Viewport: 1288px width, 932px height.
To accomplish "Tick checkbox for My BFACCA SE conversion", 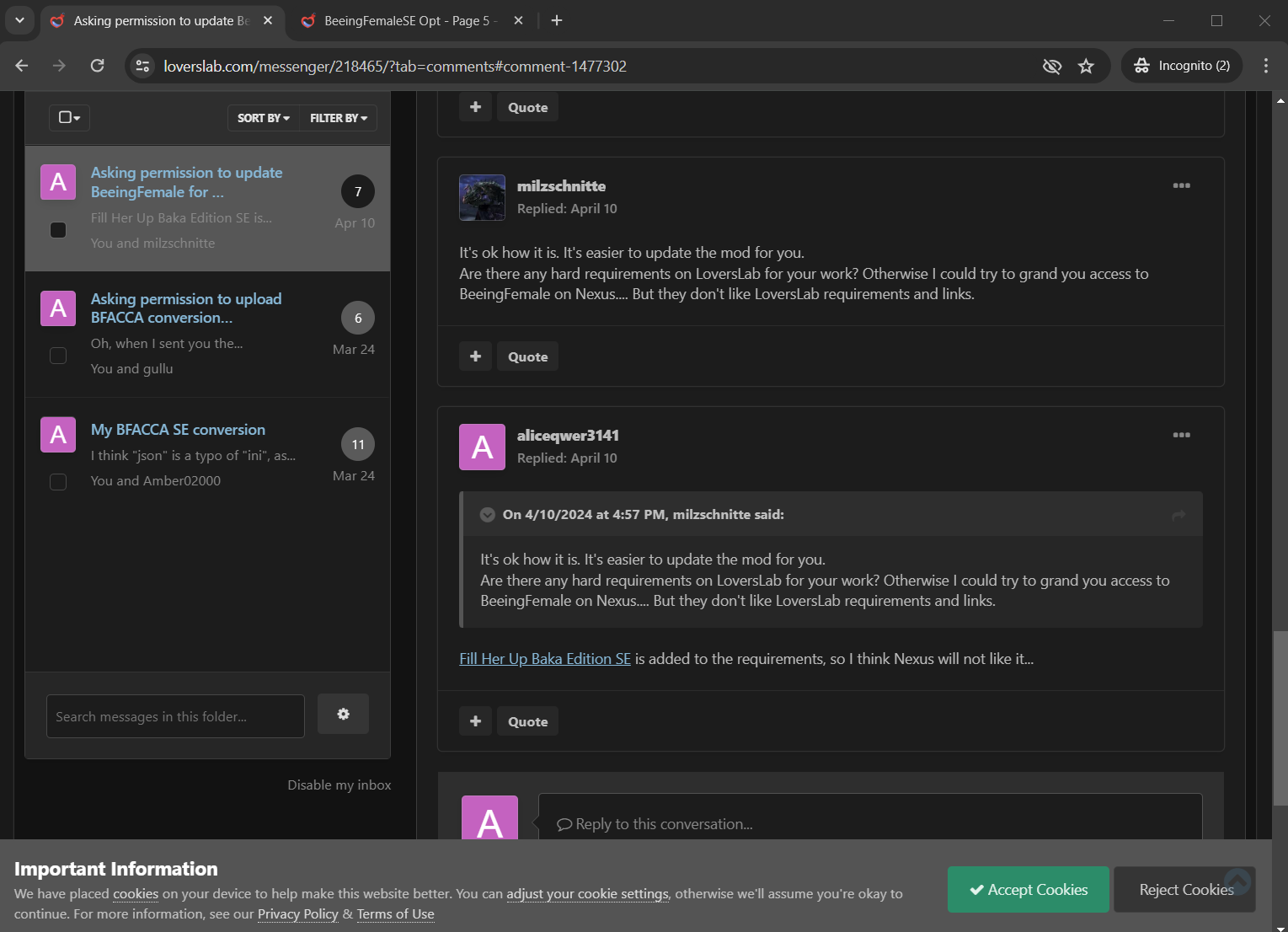I will coord(58,482).
